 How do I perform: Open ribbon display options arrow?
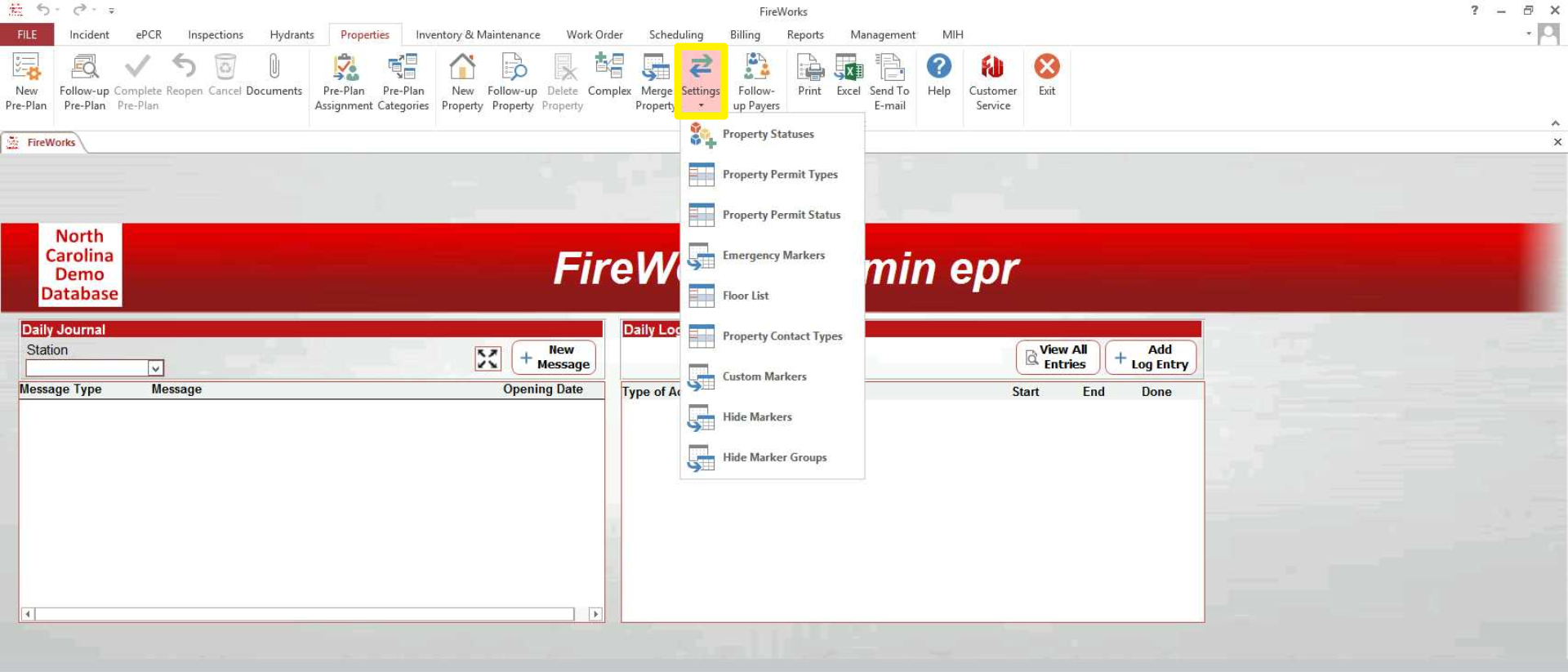coord(1528,34)
